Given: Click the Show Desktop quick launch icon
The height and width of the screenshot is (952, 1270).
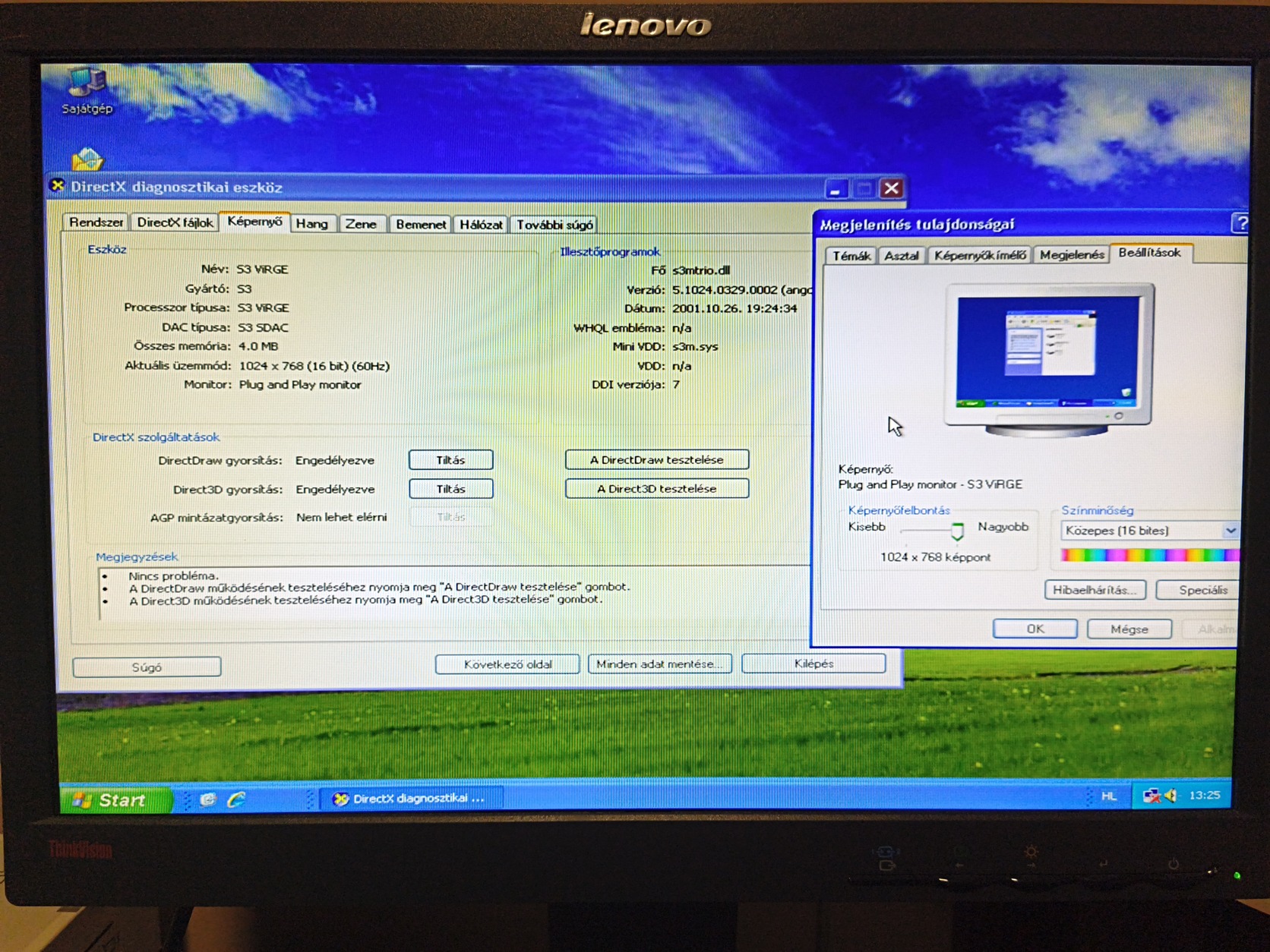Looking at the screenshot, I should pos(207,799).
